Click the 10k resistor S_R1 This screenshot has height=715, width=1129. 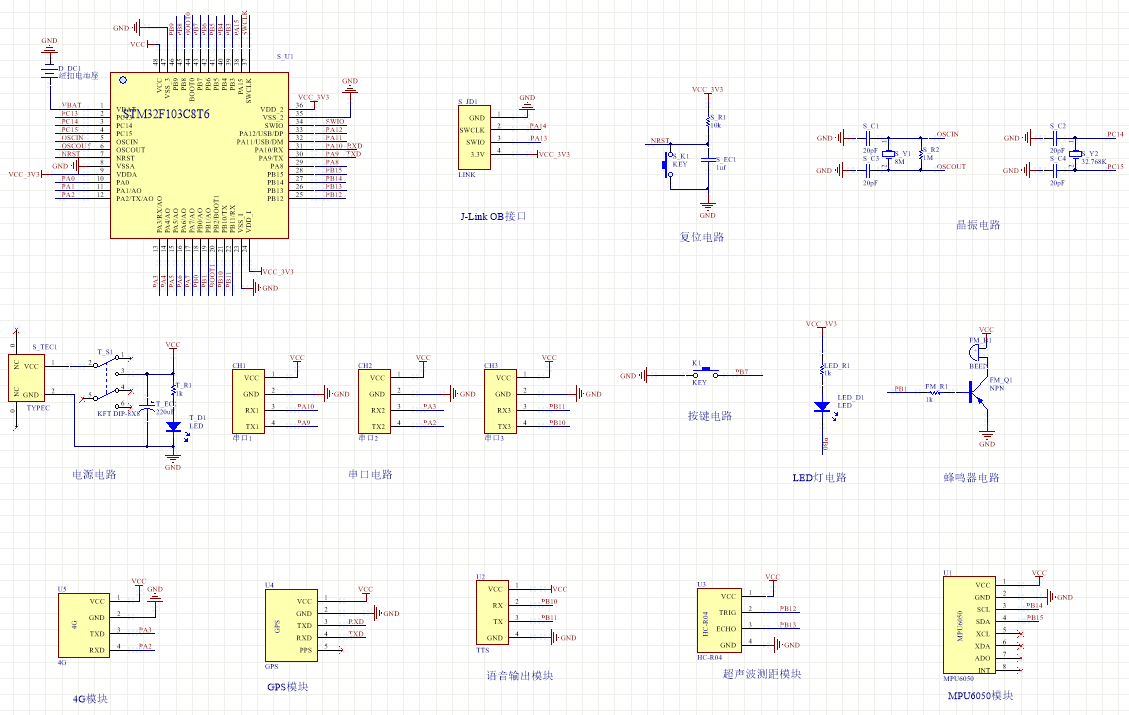click(708, 122)
